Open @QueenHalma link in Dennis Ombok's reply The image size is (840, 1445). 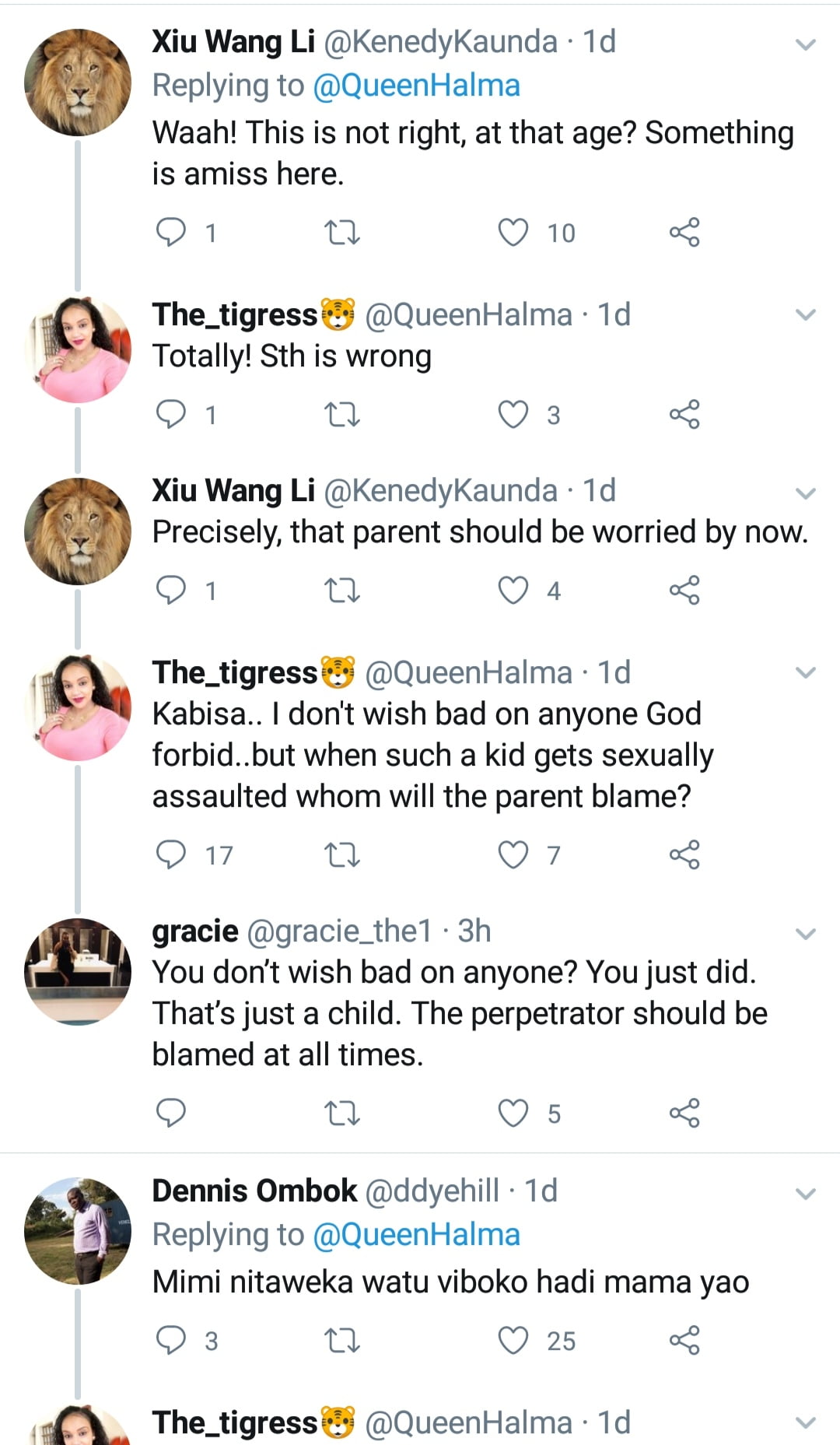point(416,1234)
